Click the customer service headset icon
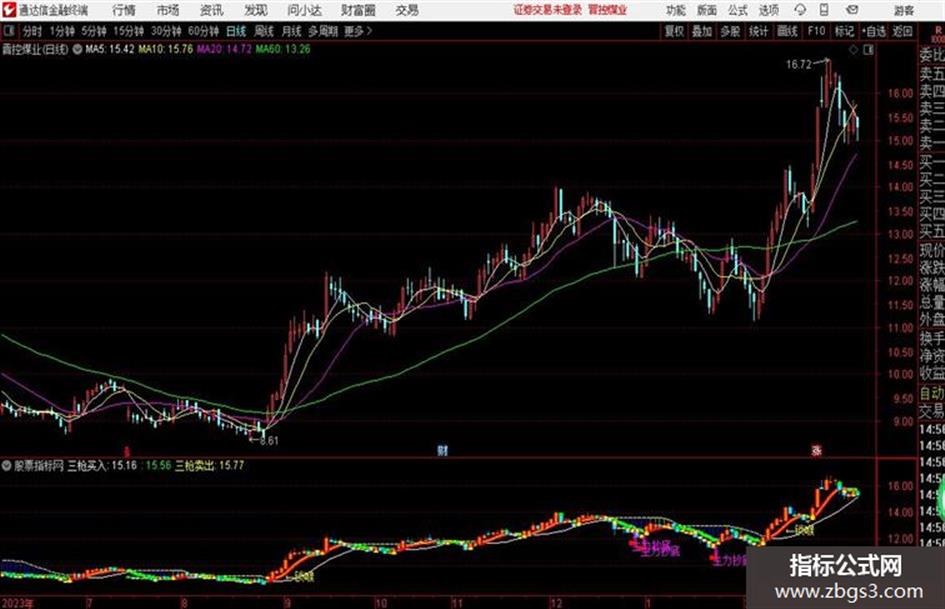This screenshot has height=609, width=945. [x=800, y=10]
